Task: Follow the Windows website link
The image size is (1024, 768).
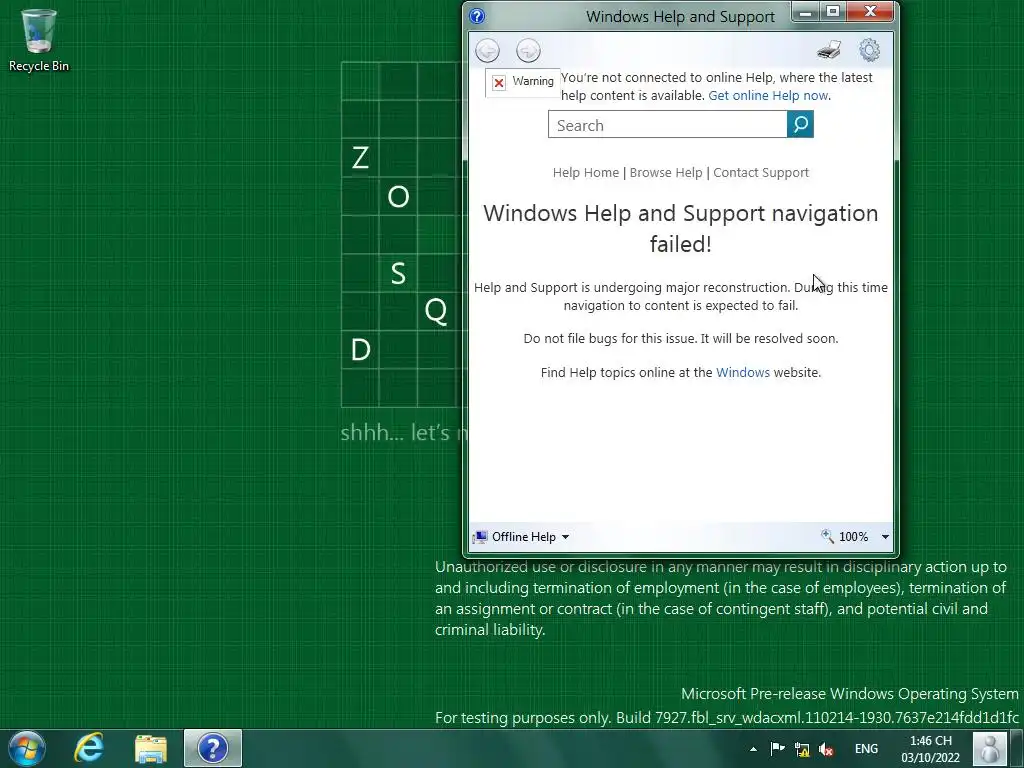Action: click(743, 372)
